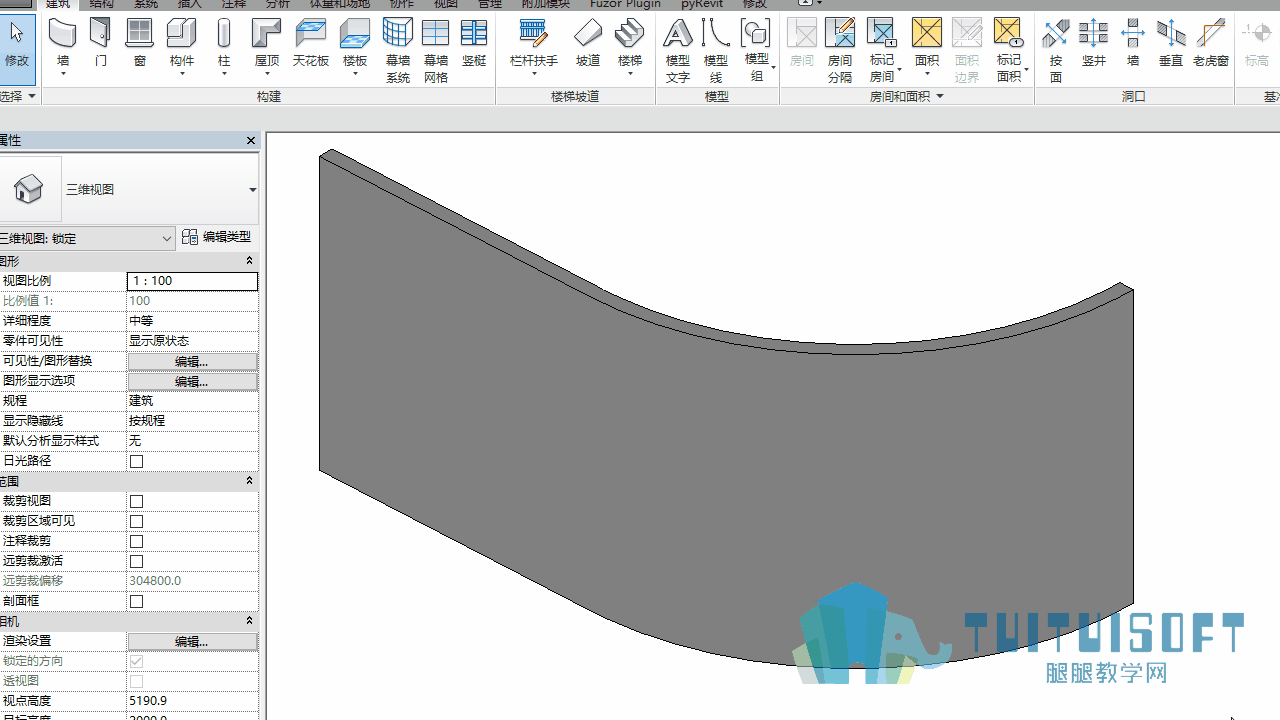Select the 竖井 (Shaft) opening tool
1280x720 pixels.
pos(1094,45)
